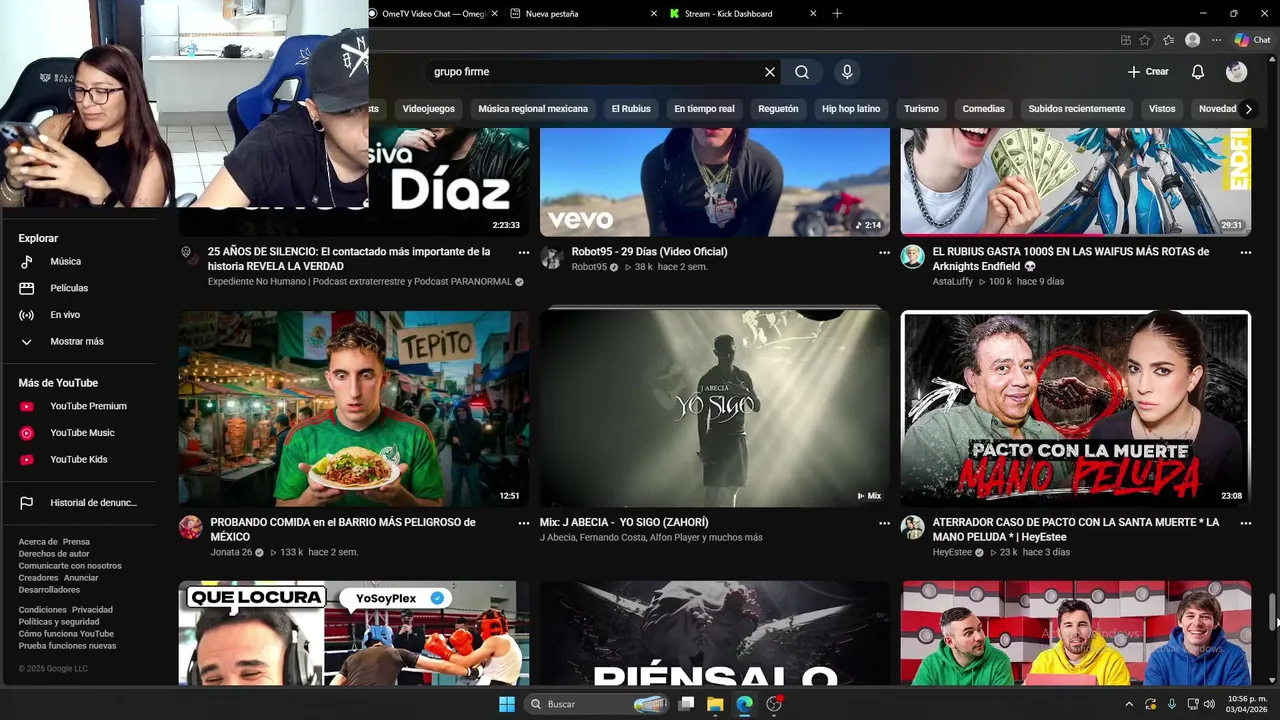This screenshot has height=720, width=1280.
Task: Select the Reguetón filter chip
Action: coord(778,109)
